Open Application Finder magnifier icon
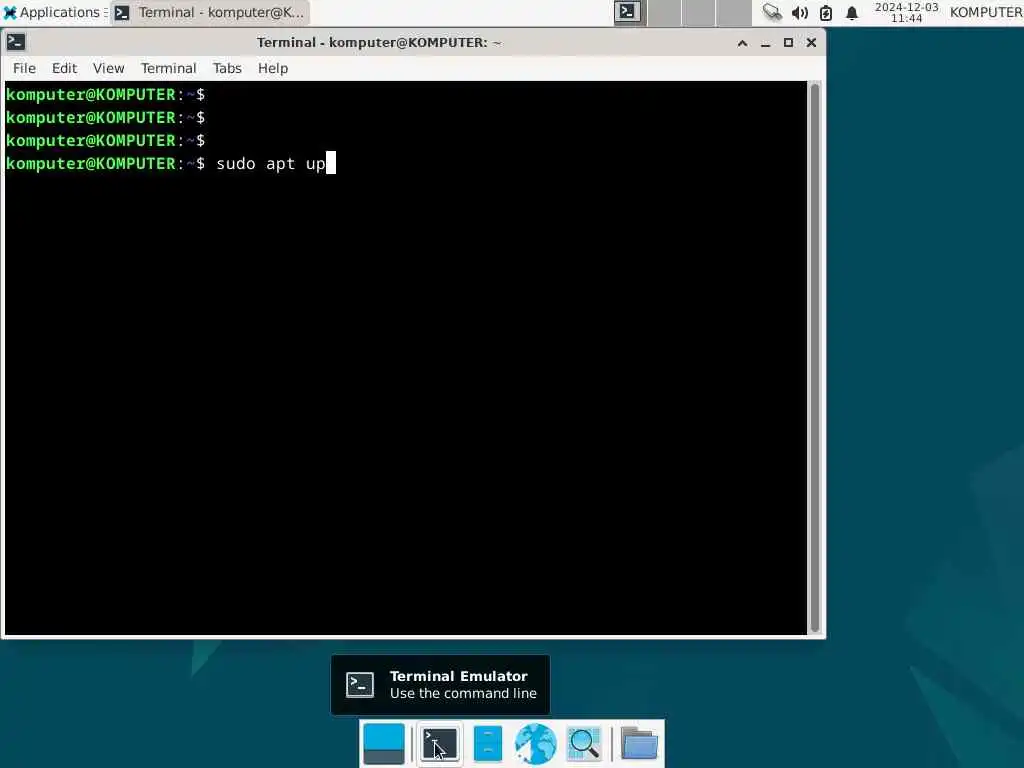Image resolution: width=1024 pixels, height=768 pixels. 584,744
